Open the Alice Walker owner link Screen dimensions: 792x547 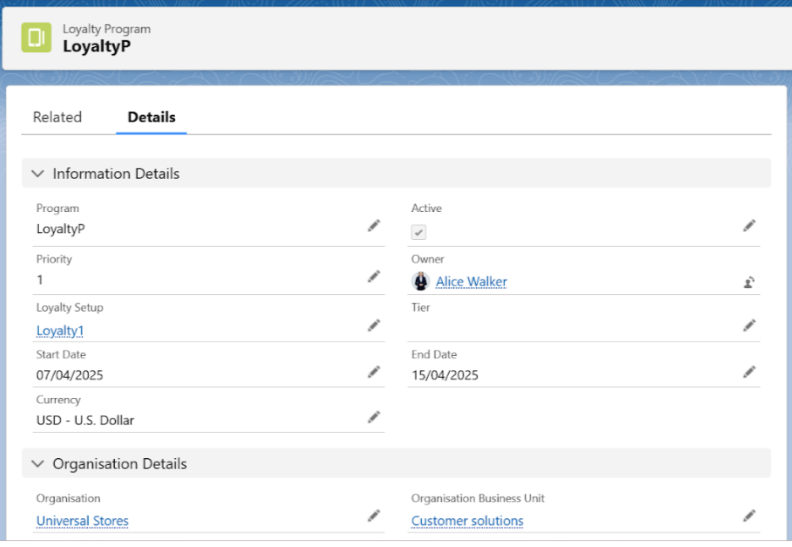click(x=471, y=282)
